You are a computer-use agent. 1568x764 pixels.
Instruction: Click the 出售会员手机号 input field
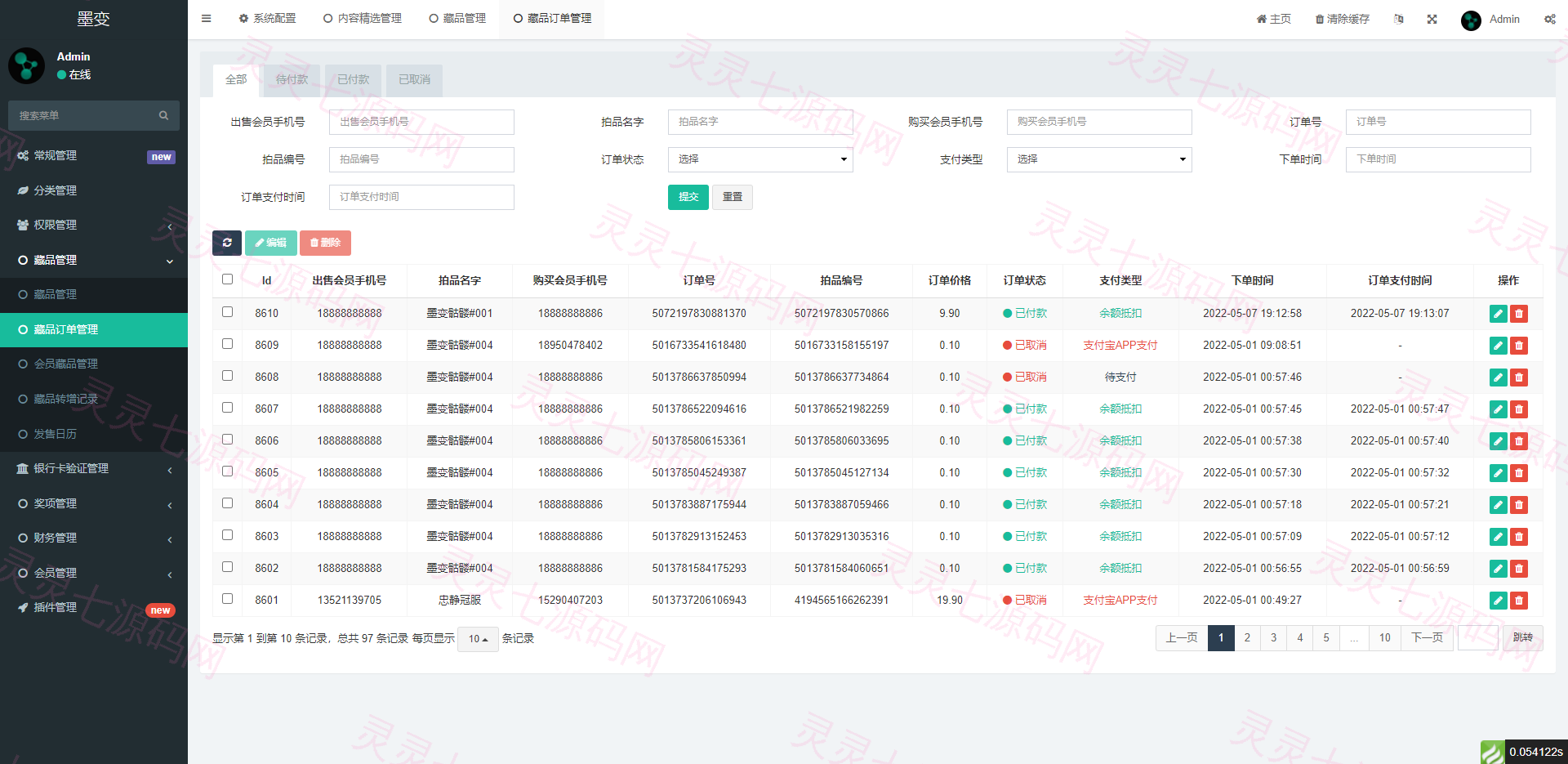tap(421, 122)
